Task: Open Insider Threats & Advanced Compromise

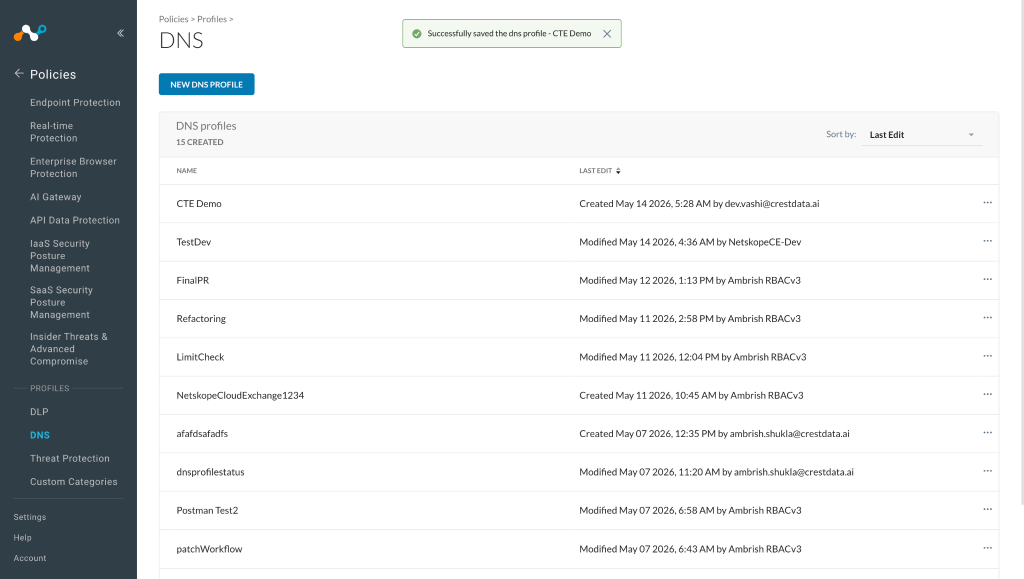Action: click(x=69, y=349)
